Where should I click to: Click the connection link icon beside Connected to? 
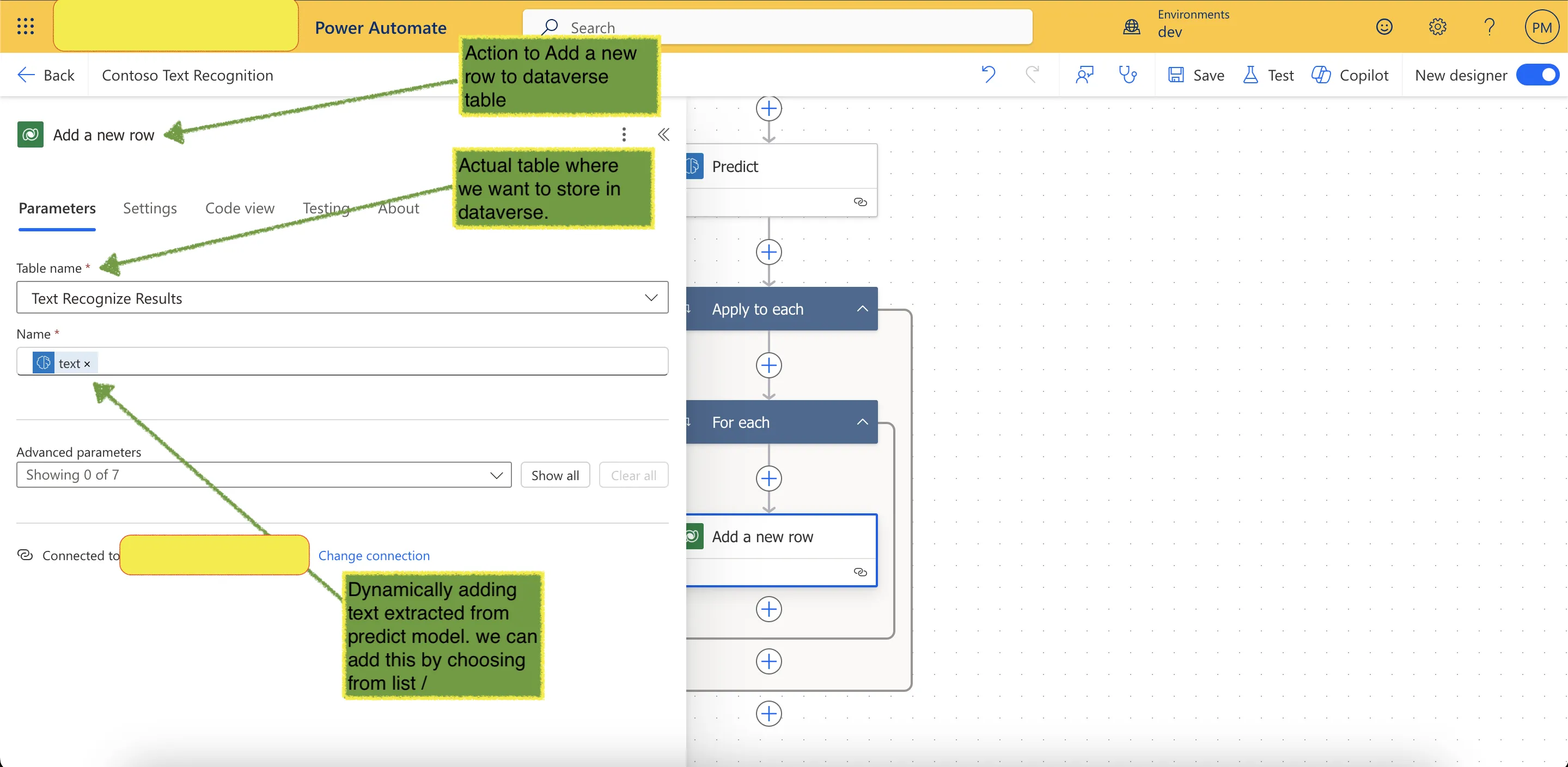[25, 555]
